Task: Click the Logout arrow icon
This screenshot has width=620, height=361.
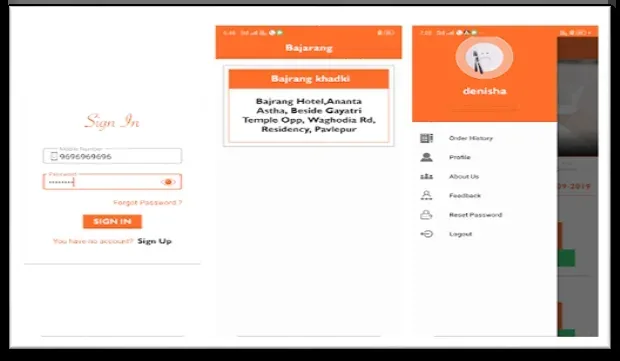Action: coord(426,234)
